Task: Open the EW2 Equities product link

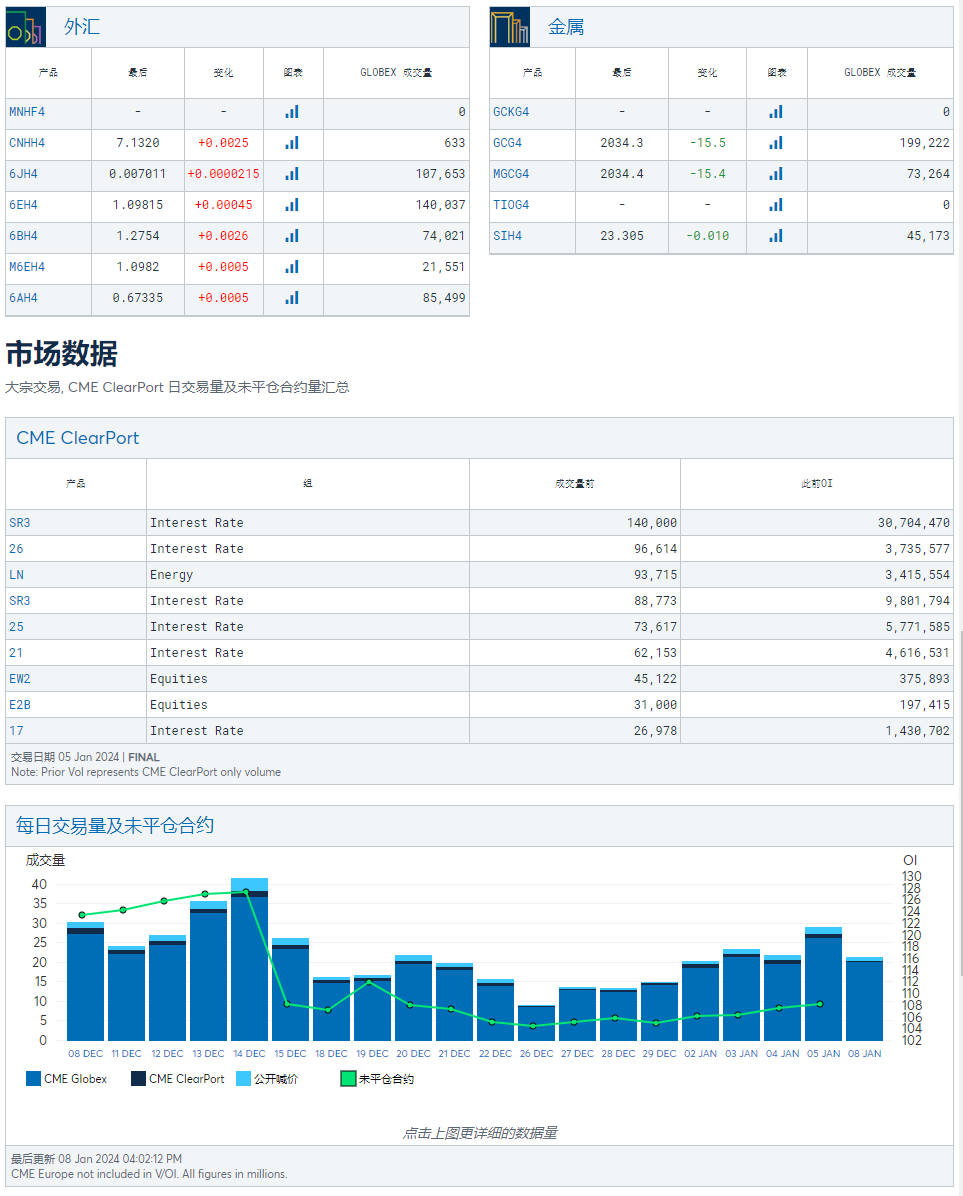Action: tap(20, 679)
